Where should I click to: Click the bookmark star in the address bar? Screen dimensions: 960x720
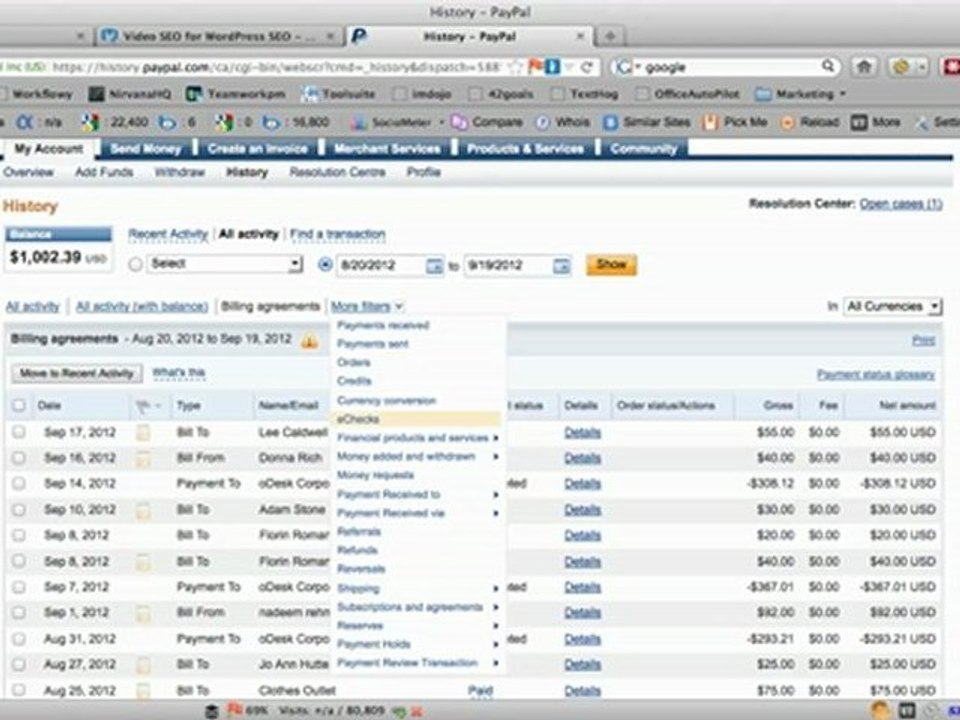click(x=515, y=67)
